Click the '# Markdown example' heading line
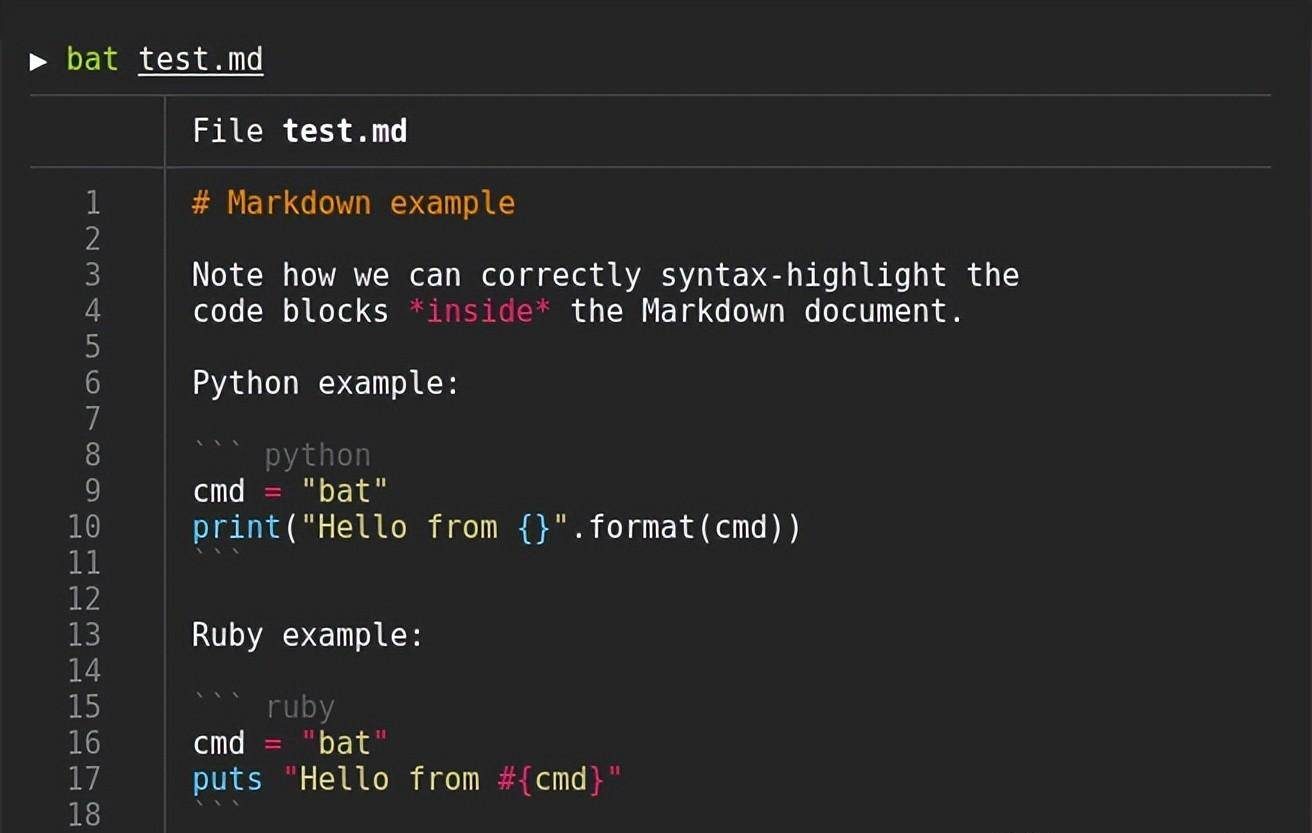Screen dimensions: 1312x833 (x=353, y=204)
